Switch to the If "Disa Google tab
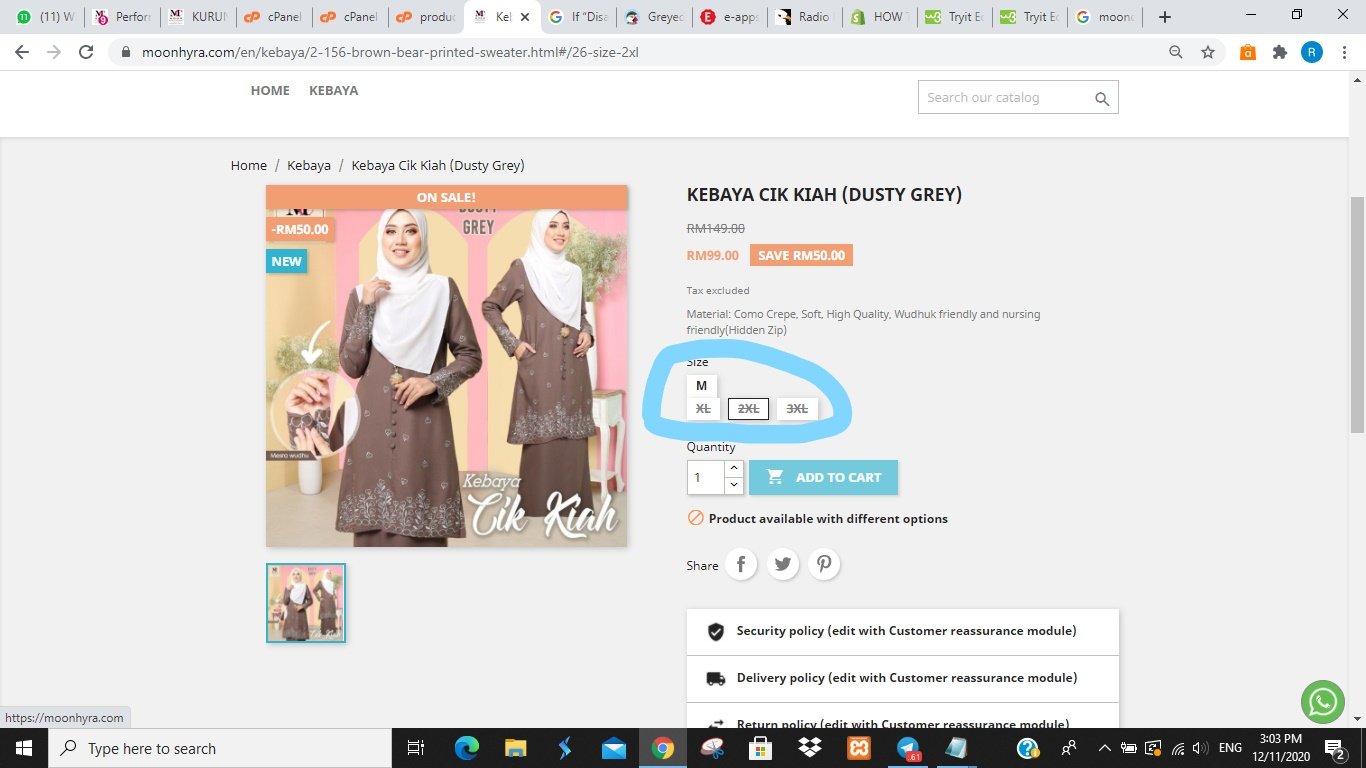The width and height of the screenshot is (1366, 768). (578, 17)
